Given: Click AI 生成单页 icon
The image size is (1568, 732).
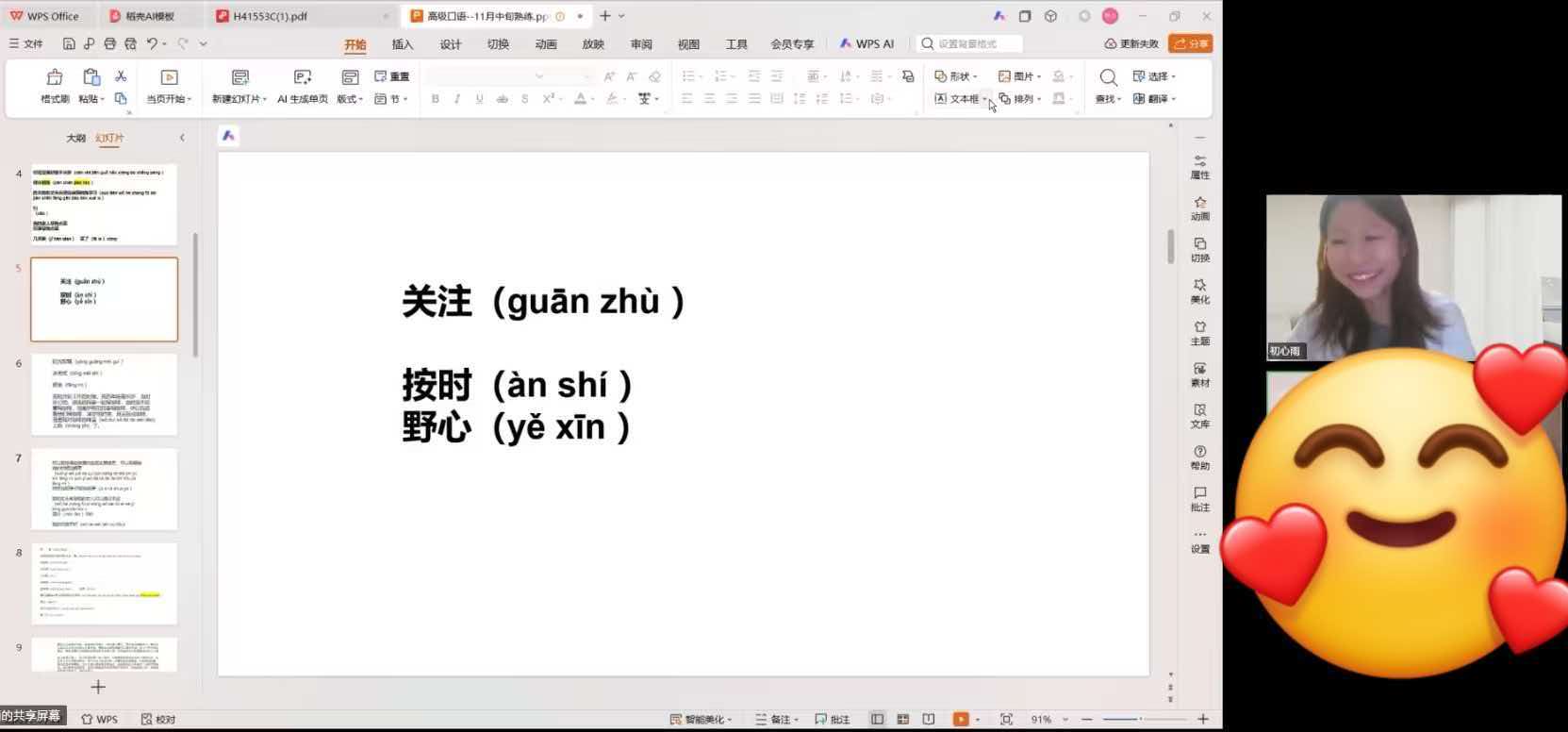Looking at the screenshot, I should point(303,77).
